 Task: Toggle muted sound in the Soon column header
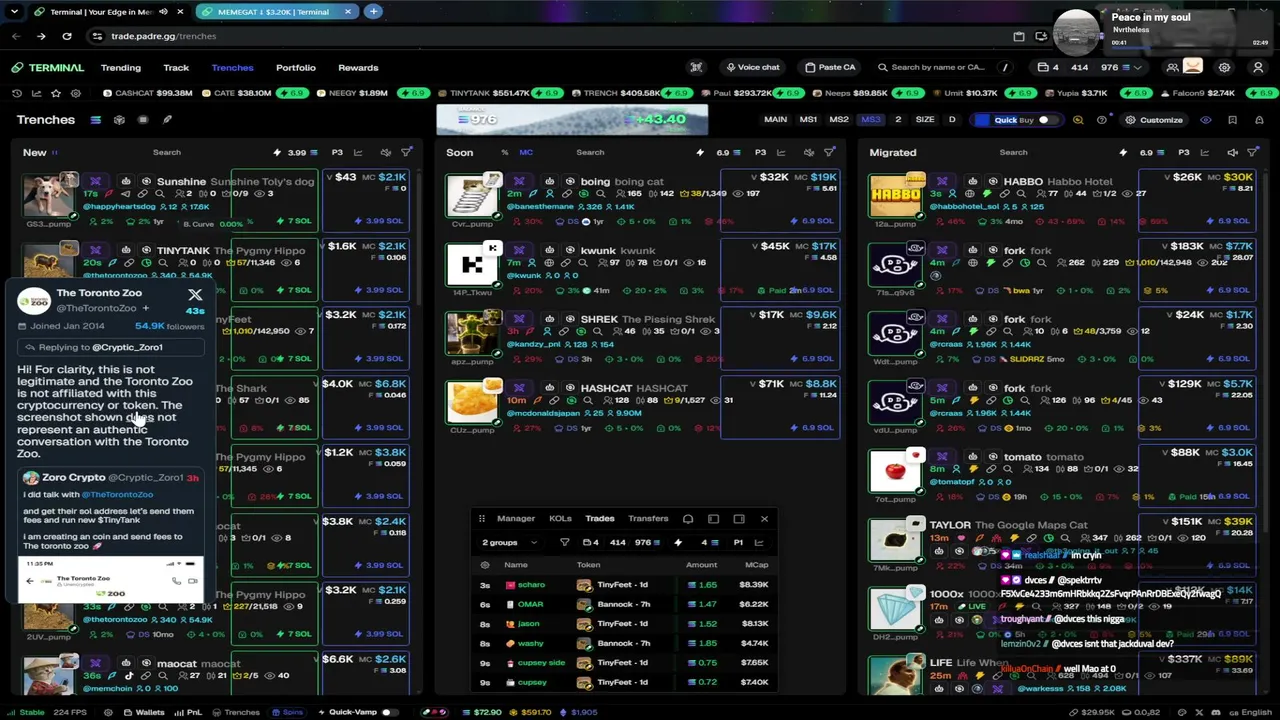tap(808, 153)
